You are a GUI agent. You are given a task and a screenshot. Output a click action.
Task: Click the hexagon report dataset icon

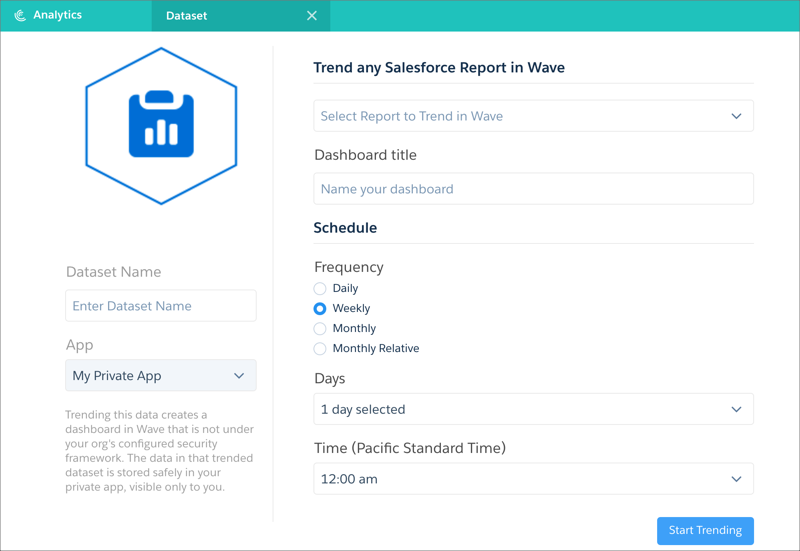pos(161,126)
